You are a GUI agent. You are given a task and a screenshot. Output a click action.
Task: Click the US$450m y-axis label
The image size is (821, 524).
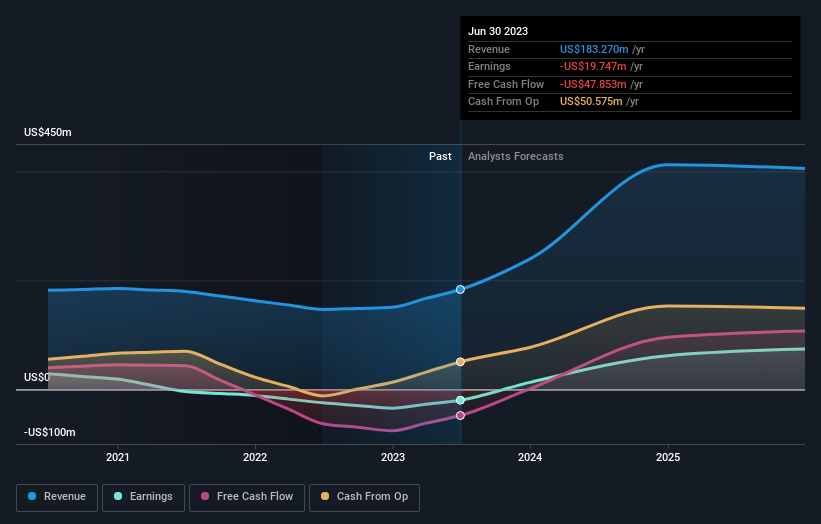pyautogui.click(x=48, y=132)
